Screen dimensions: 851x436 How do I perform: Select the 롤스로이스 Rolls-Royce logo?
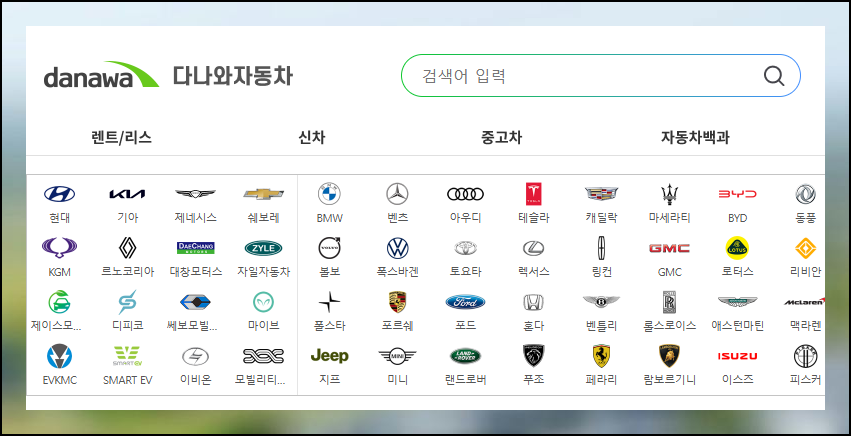[670, 302]
